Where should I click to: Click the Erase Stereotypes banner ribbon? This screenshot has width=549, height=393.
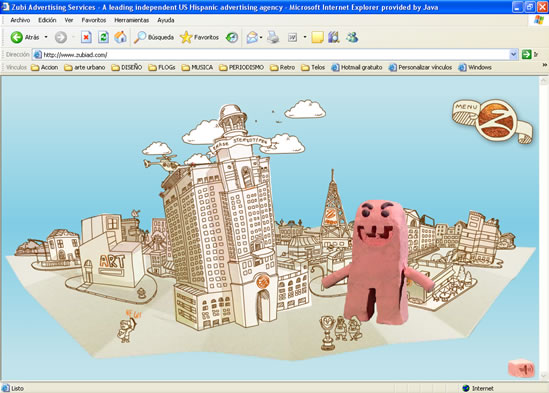(x=241, y=142)
